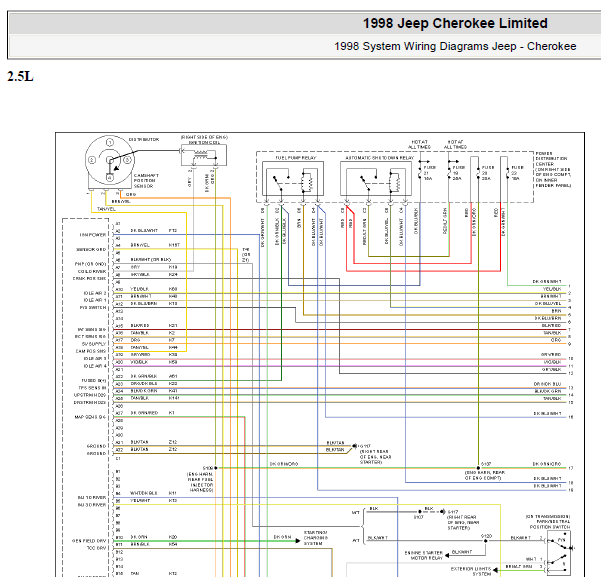
Task: Click the 'AUTOMATIC SHUTDOWN RELAY' label
Action: click(x=379, y=158)
